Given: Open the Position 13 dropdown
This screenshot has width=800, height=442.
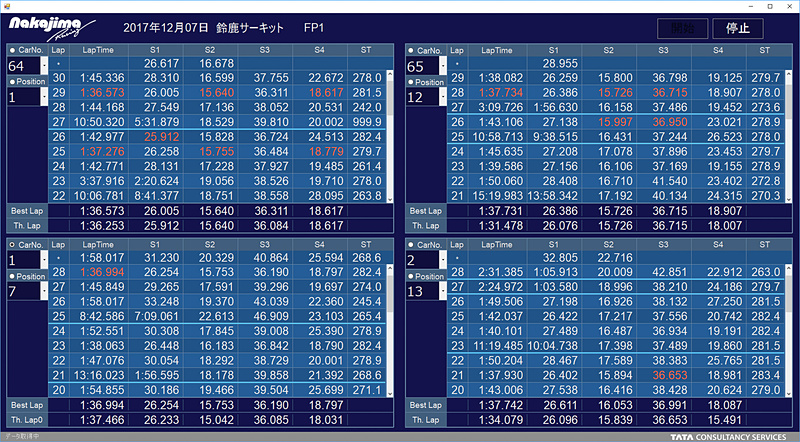Looking at the screenshot, I should click(x=443, y=291).
